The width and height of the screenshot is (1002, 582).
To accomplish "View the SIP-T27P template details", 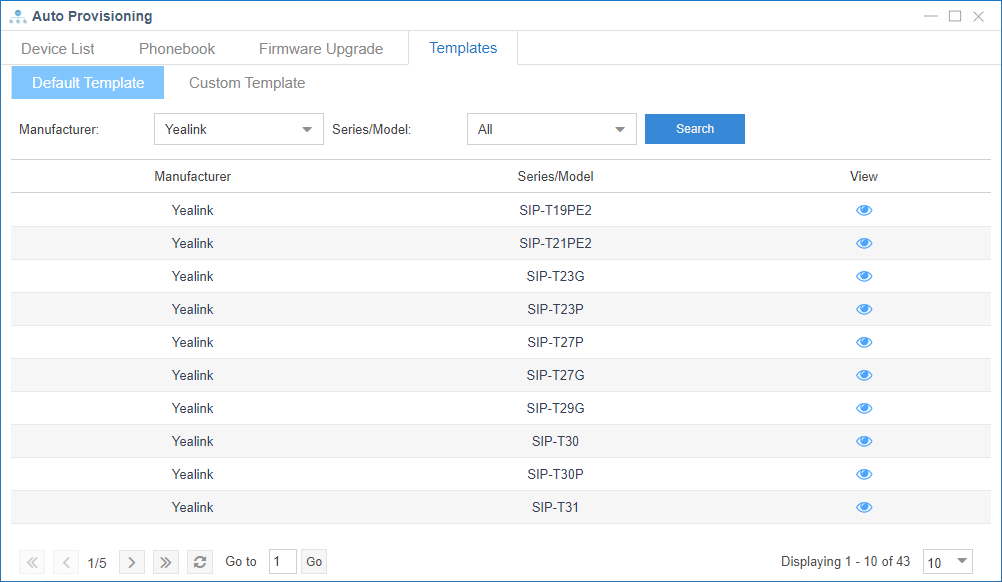I will (x=864, y=342).
